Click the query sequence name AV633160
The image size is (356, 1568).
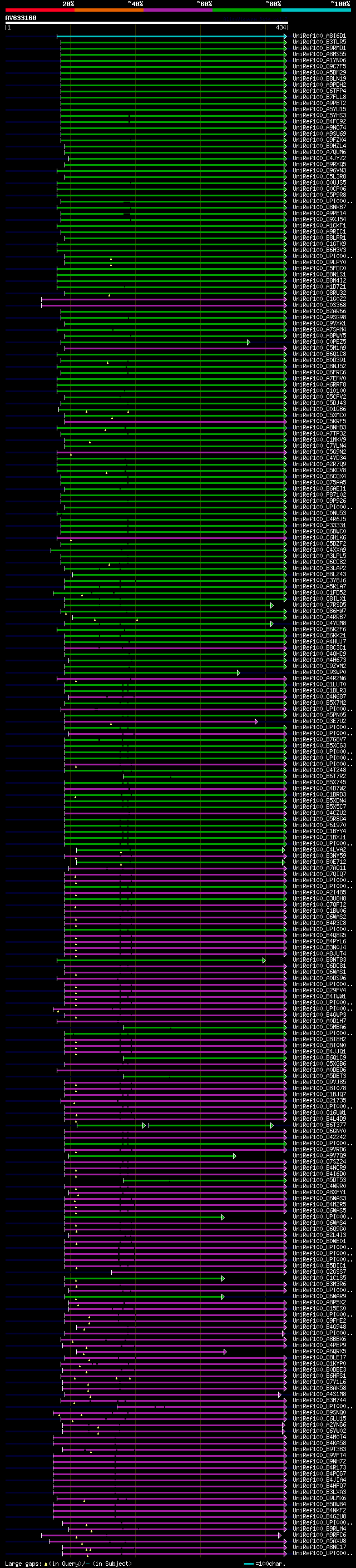[21, 18]
